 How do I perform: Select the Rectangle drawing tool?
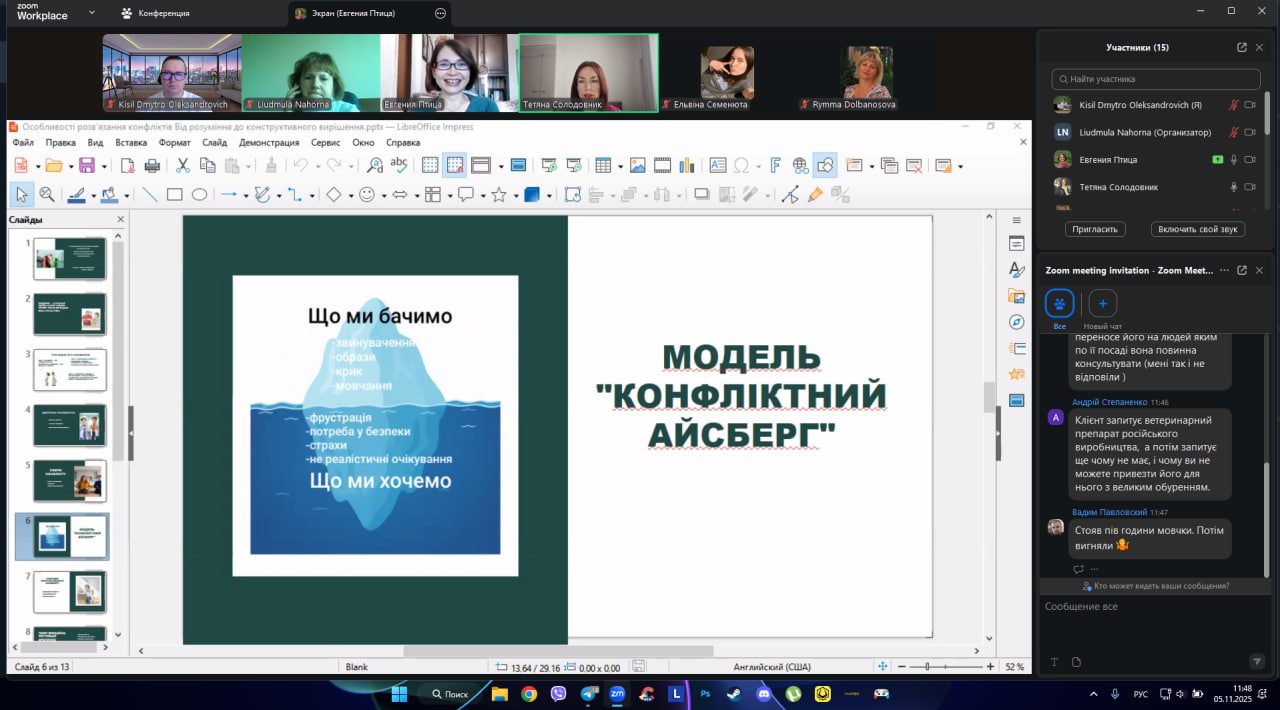coord(174,195)
